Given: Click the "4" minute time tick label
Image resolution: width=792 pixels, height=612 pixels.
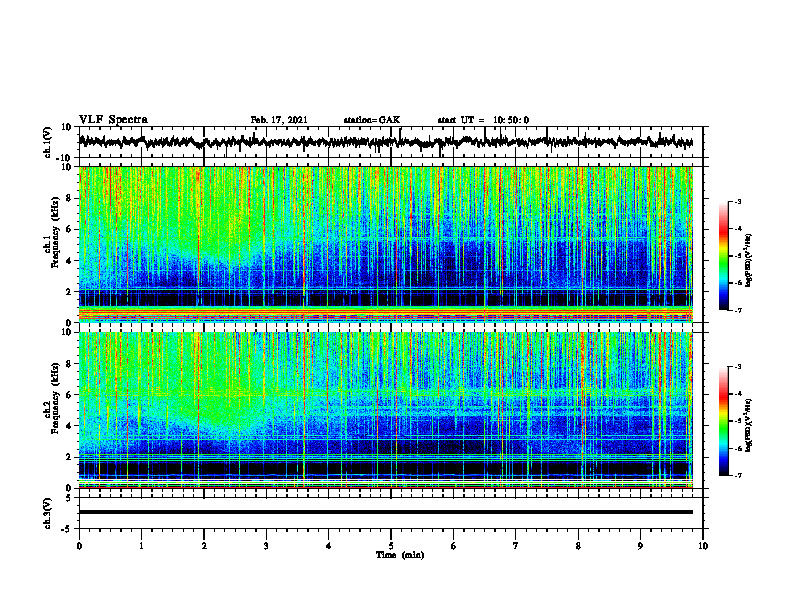Looking at the screenshot, I should 329,546.
